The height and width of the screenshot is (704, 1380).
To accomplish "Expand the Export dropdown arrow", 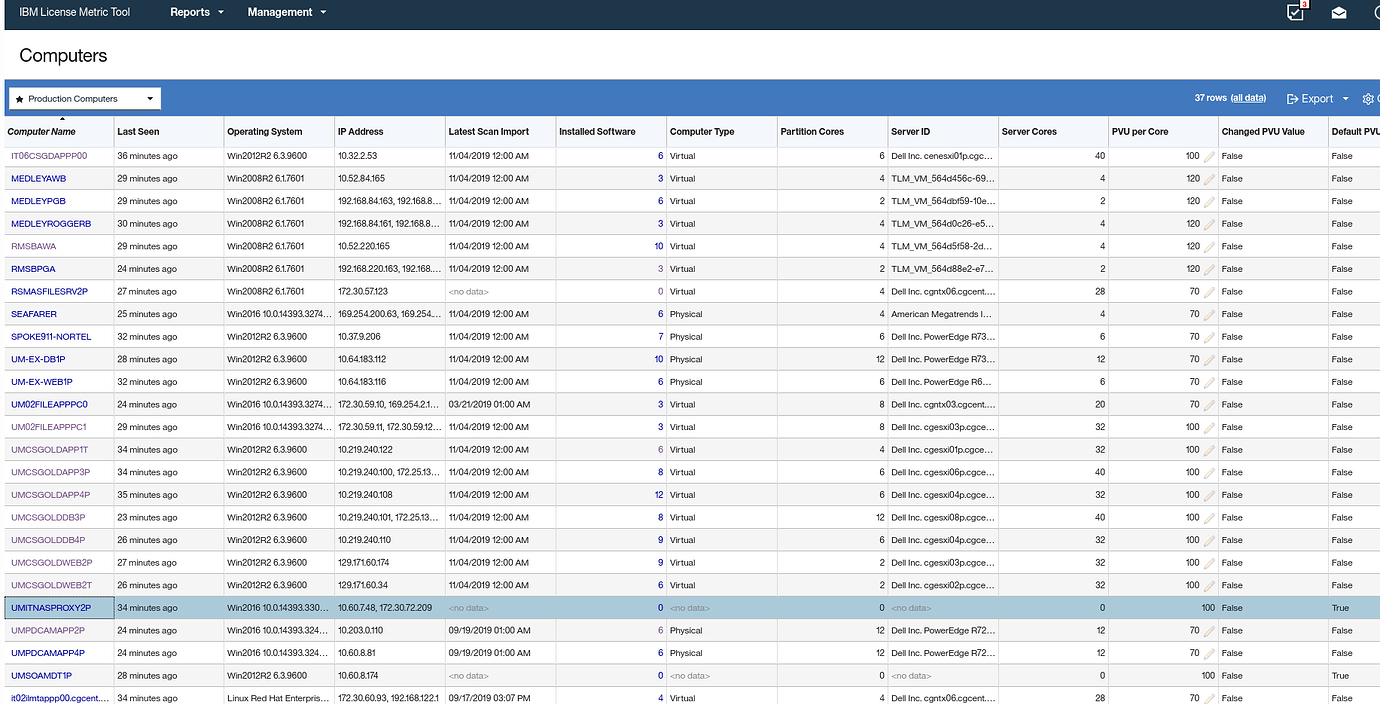I will tap(1345, 98).
